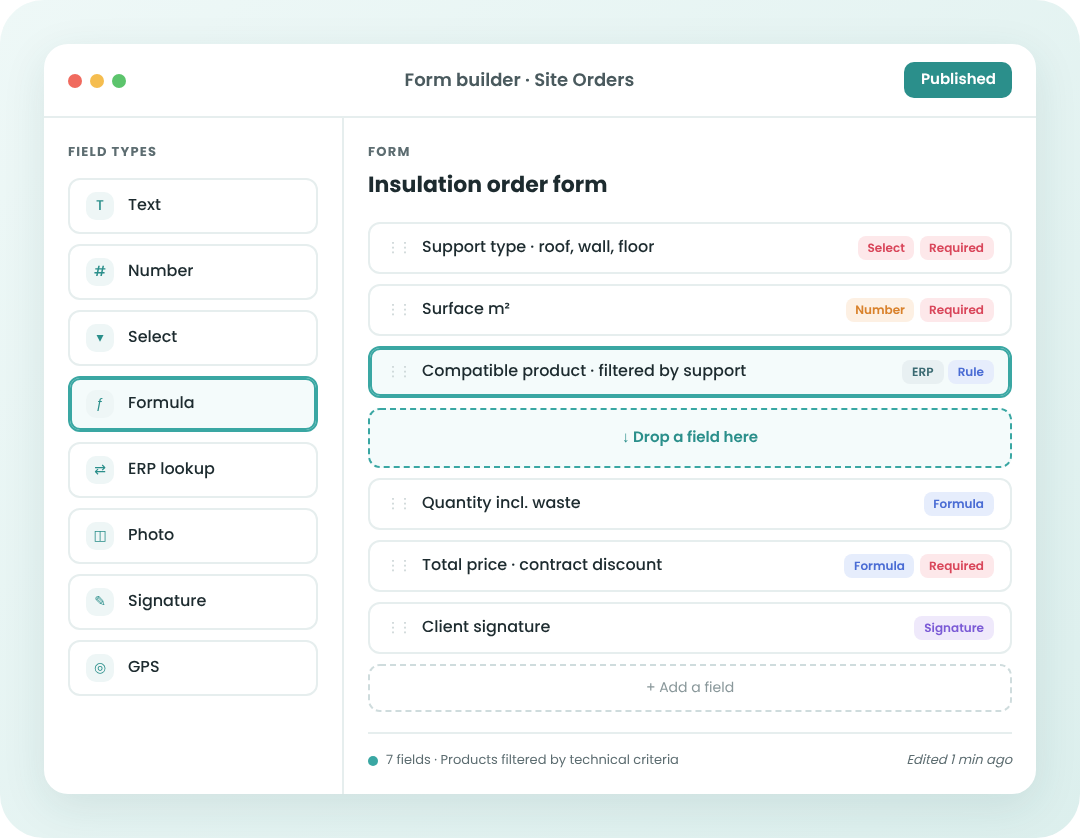Click the Published button
1080x838 pixels.
pyautogui.click(x=957, y=80)
